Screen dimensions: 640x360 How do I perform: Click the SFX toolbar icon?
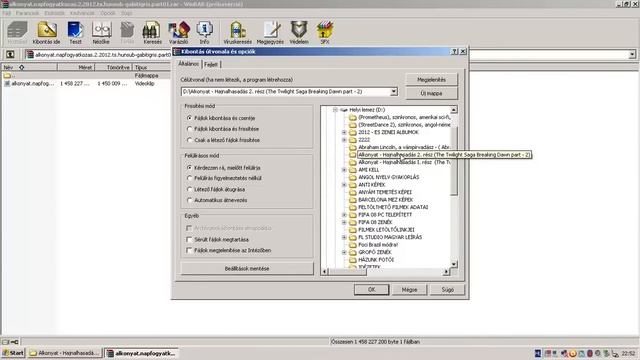(325, 33)
